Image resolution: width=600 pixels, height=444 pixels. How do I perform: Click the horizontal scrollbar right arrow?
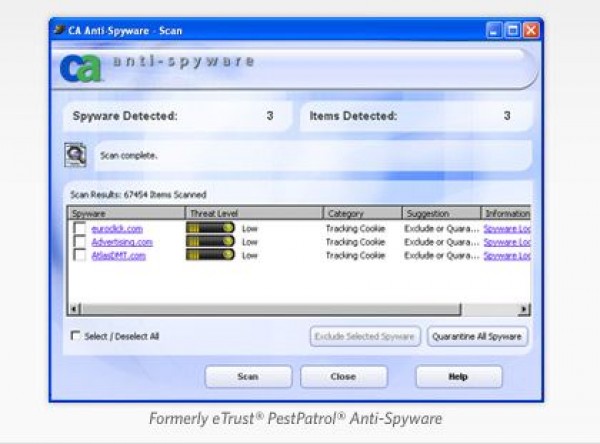[524, 309]
